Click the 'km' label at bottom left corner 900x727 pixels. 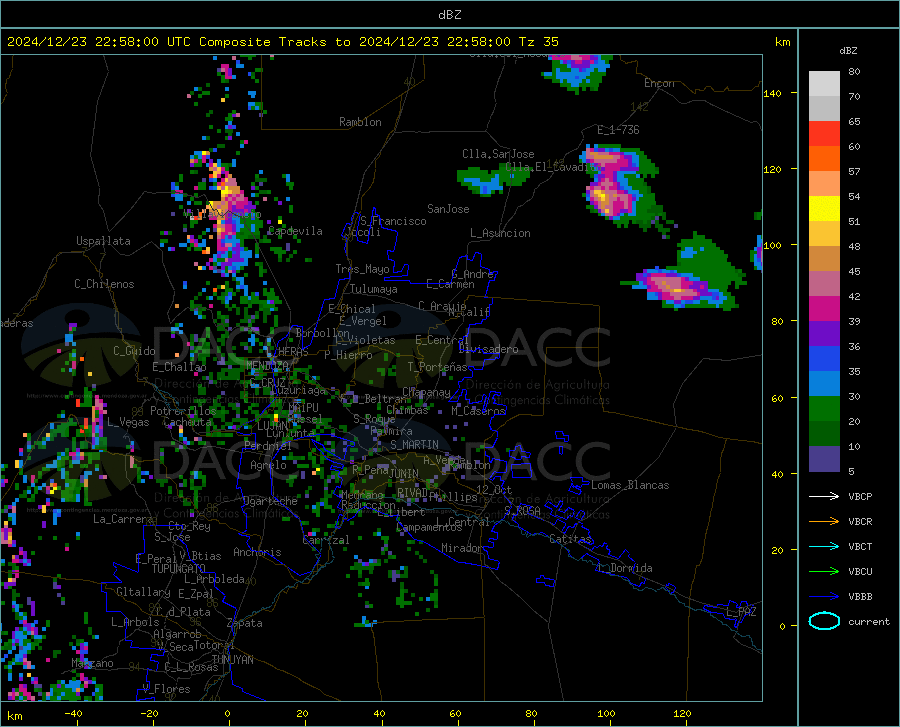(x=14, y=716)
